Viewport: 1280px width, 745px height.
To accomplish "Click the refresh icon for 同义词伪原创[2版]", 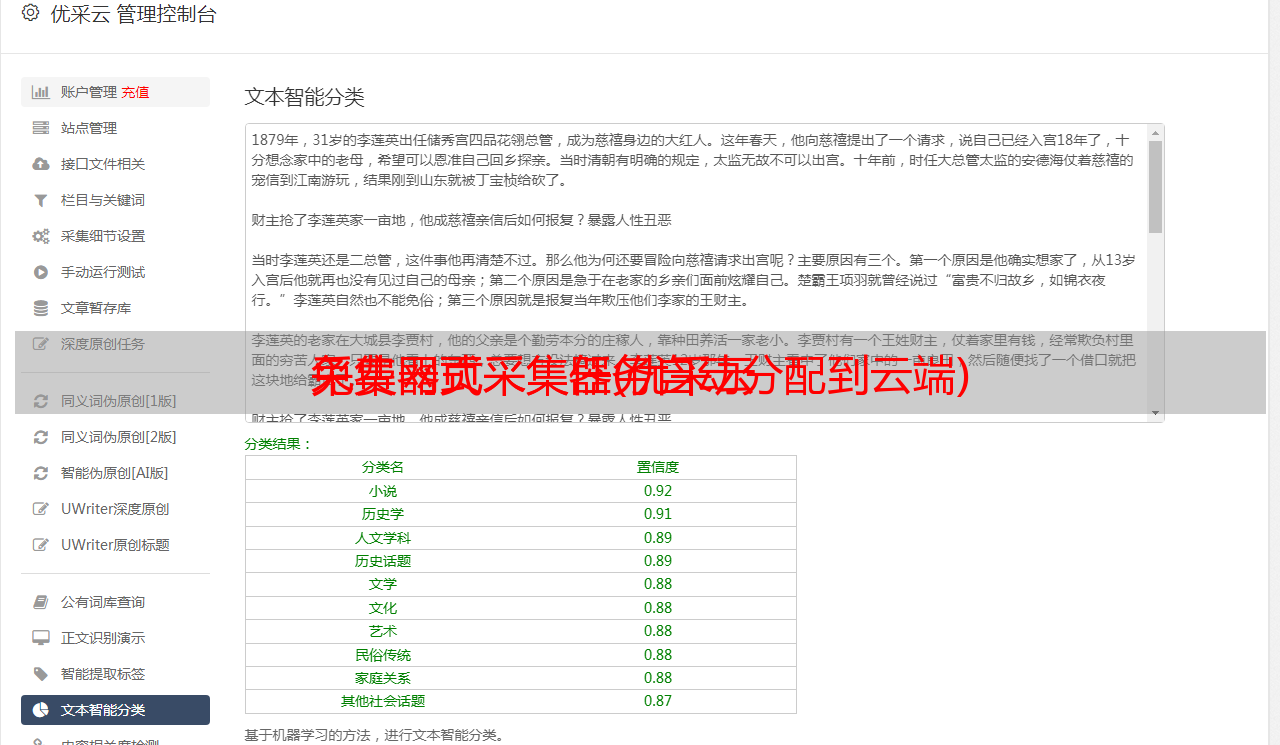I will [40, 437].
